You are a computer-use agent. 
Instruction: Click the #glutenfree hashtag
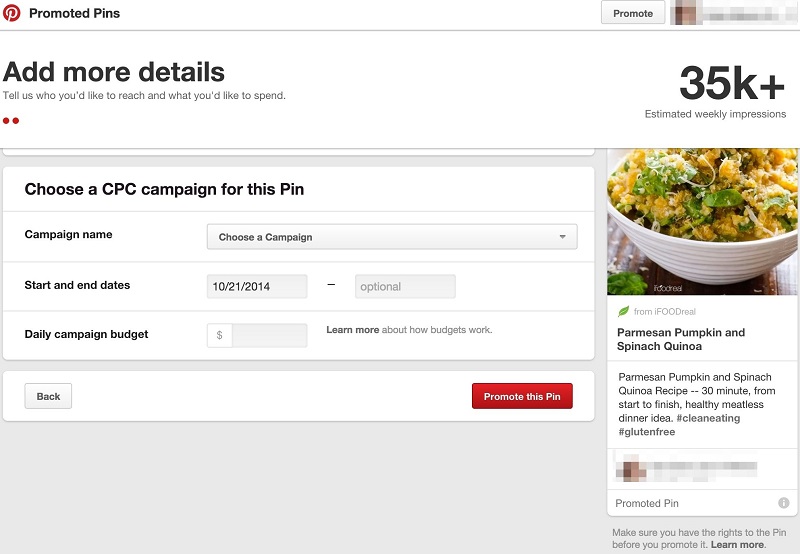click(x=647, y=433)
